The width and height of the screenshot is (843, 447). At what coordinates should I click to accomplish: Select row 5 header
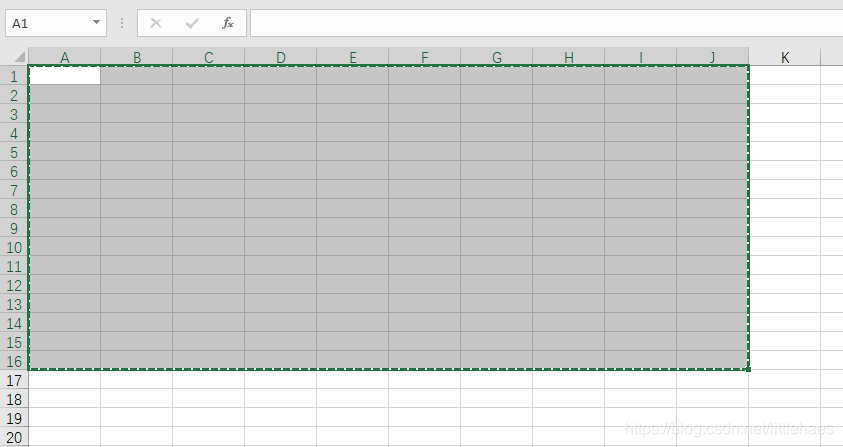pos(14,152)
